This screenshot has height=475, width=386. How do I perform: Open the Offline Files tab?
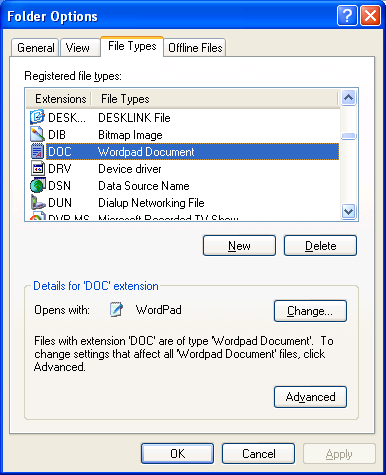point(195,48)
